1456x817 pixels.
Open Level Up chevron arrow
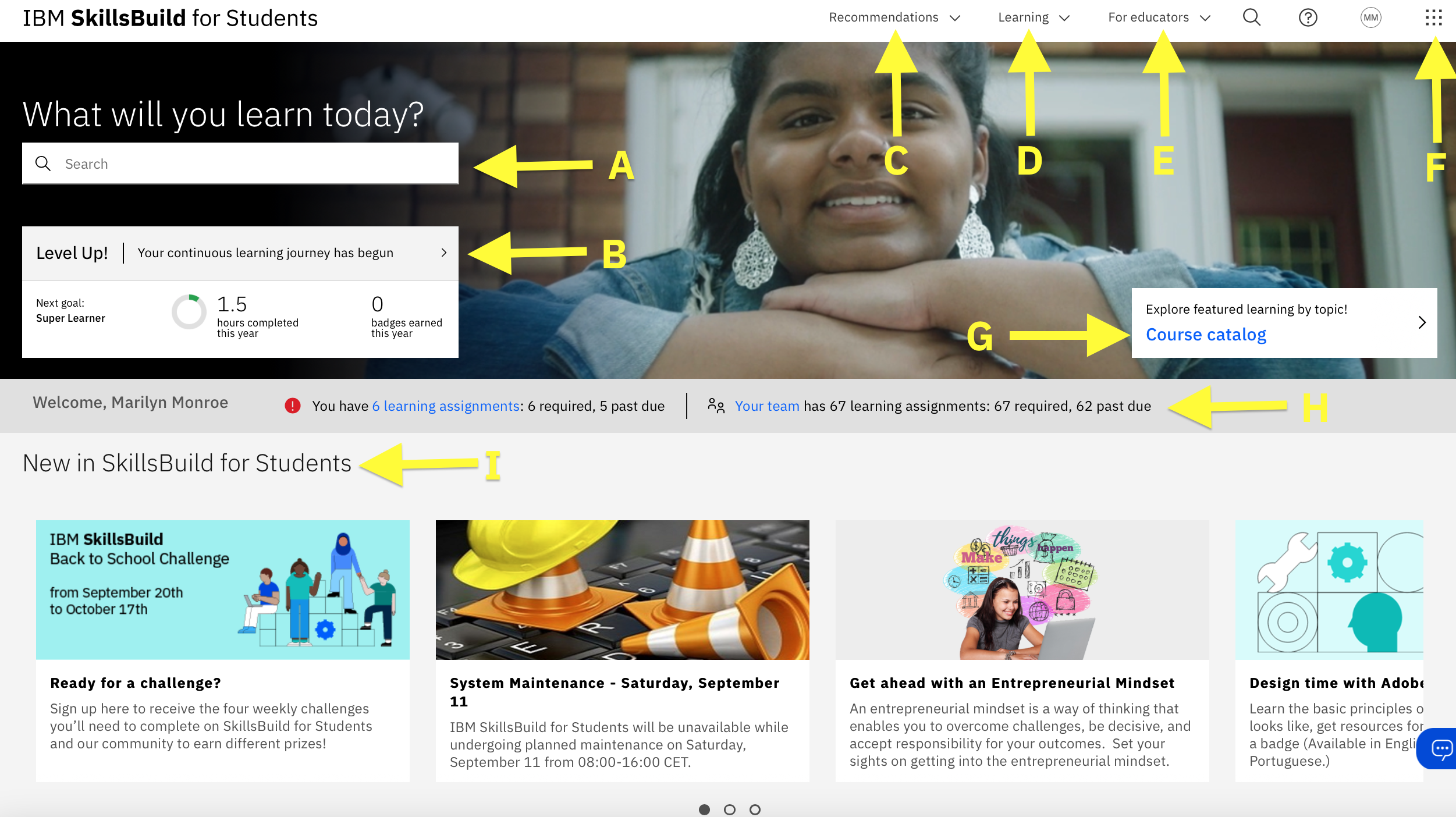[443, 253]
